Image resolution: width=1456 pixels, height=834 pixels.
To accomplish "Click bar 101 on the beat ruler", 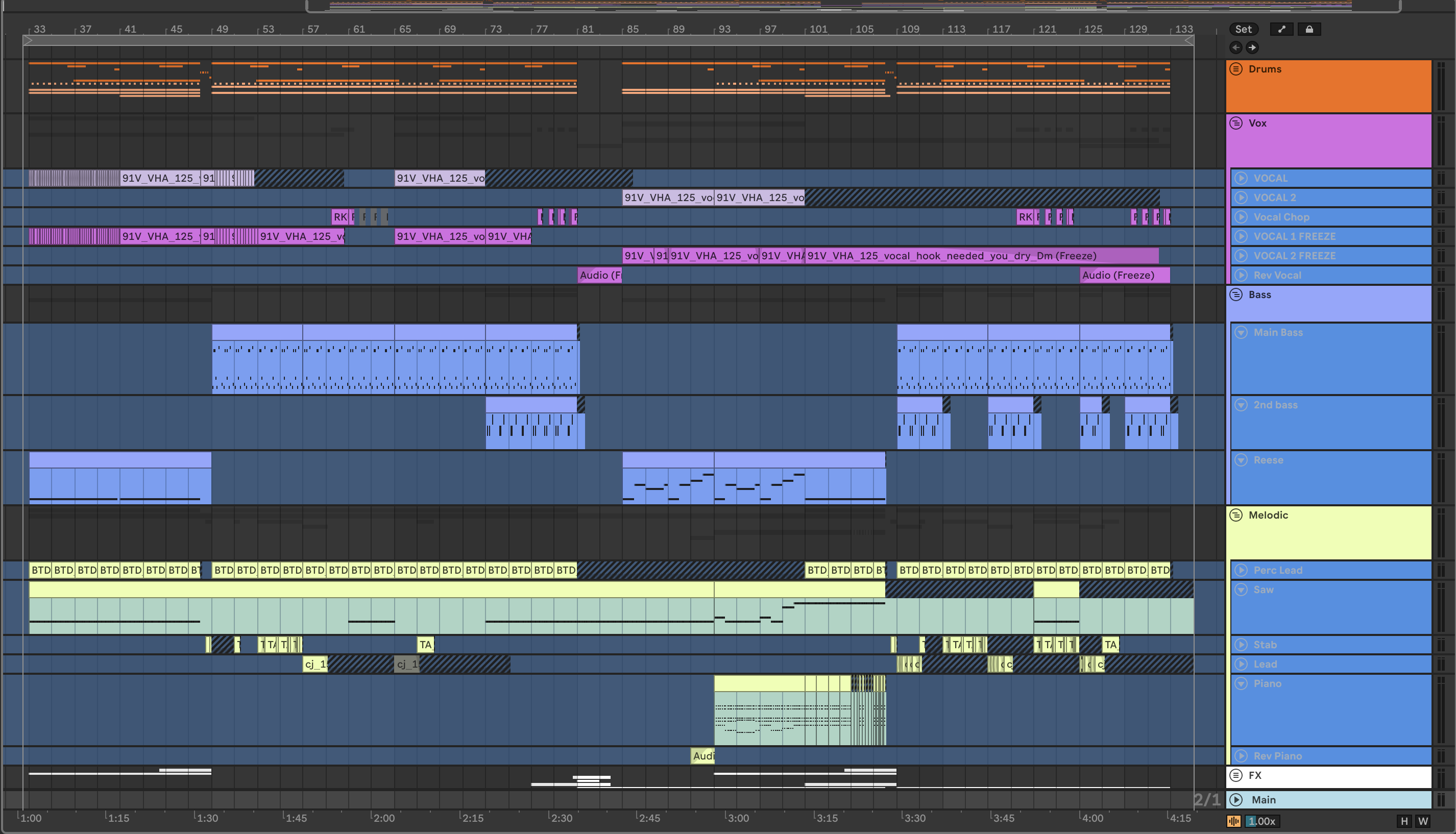I will pos(818,29).
